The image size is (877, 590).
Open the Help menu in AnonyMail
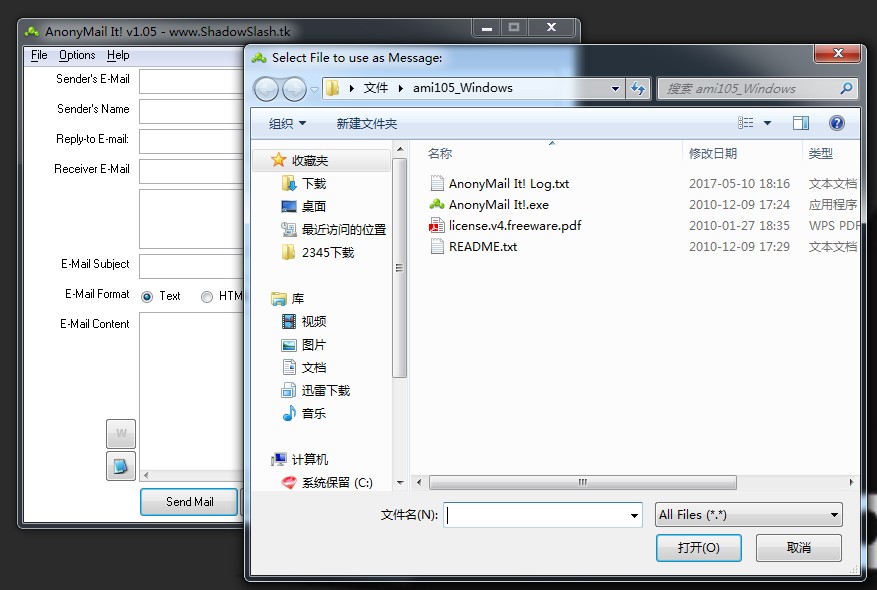pos(118,55)
